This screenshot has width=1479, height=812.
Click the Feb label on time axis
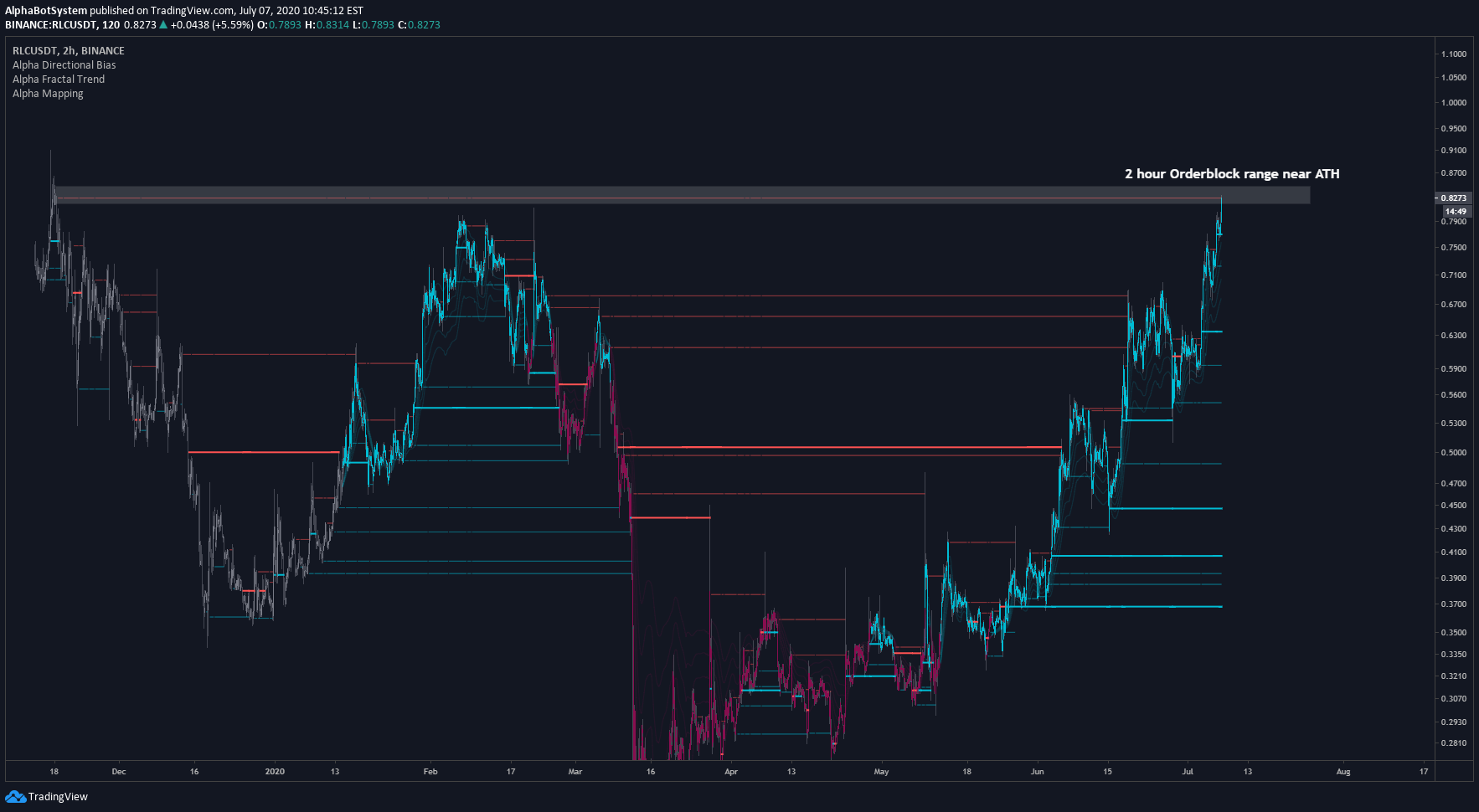430,772
